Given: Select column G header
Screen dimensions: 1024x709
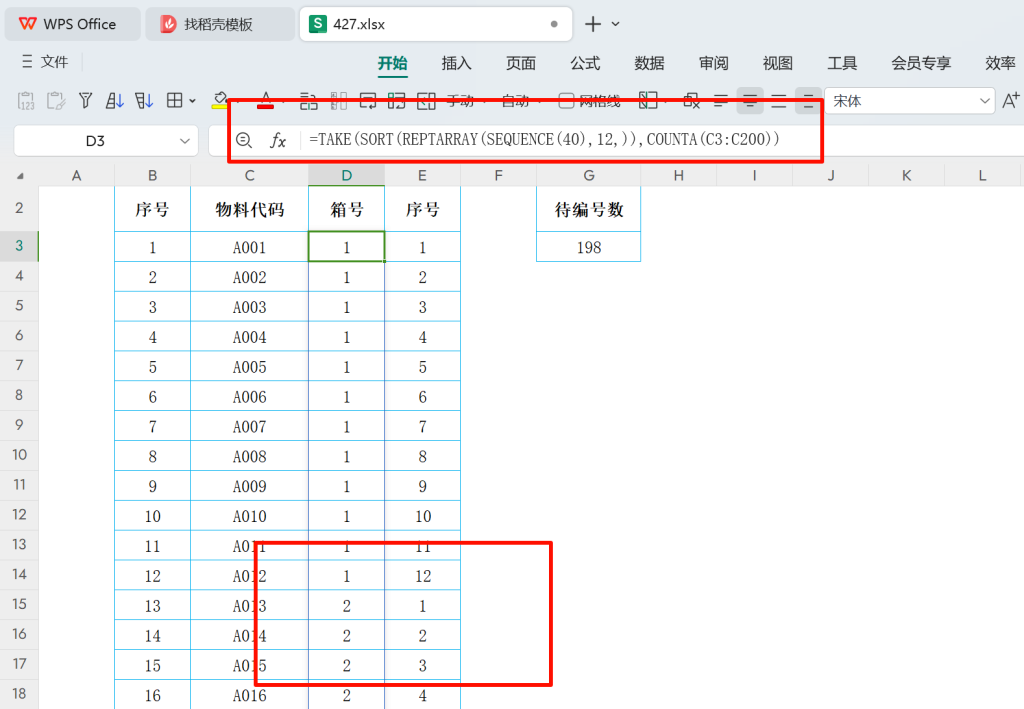Looking at the screenshot, I should pos(588,176).
